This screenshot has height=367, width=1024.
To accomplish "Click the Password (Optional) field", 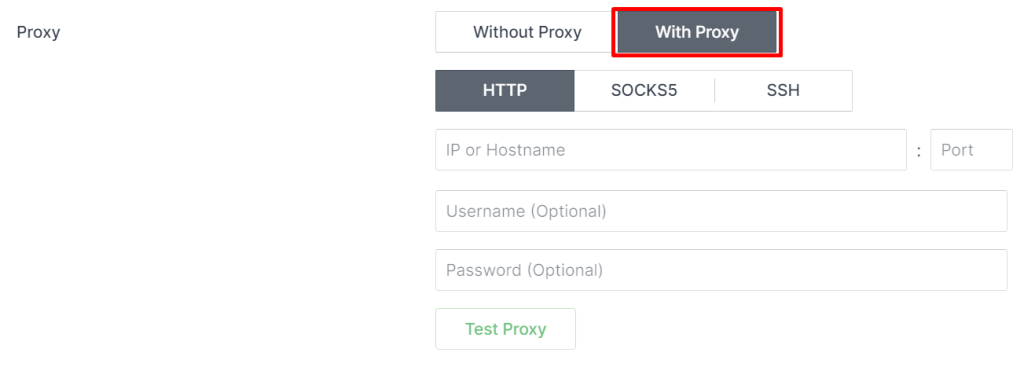I will point(721,270).
